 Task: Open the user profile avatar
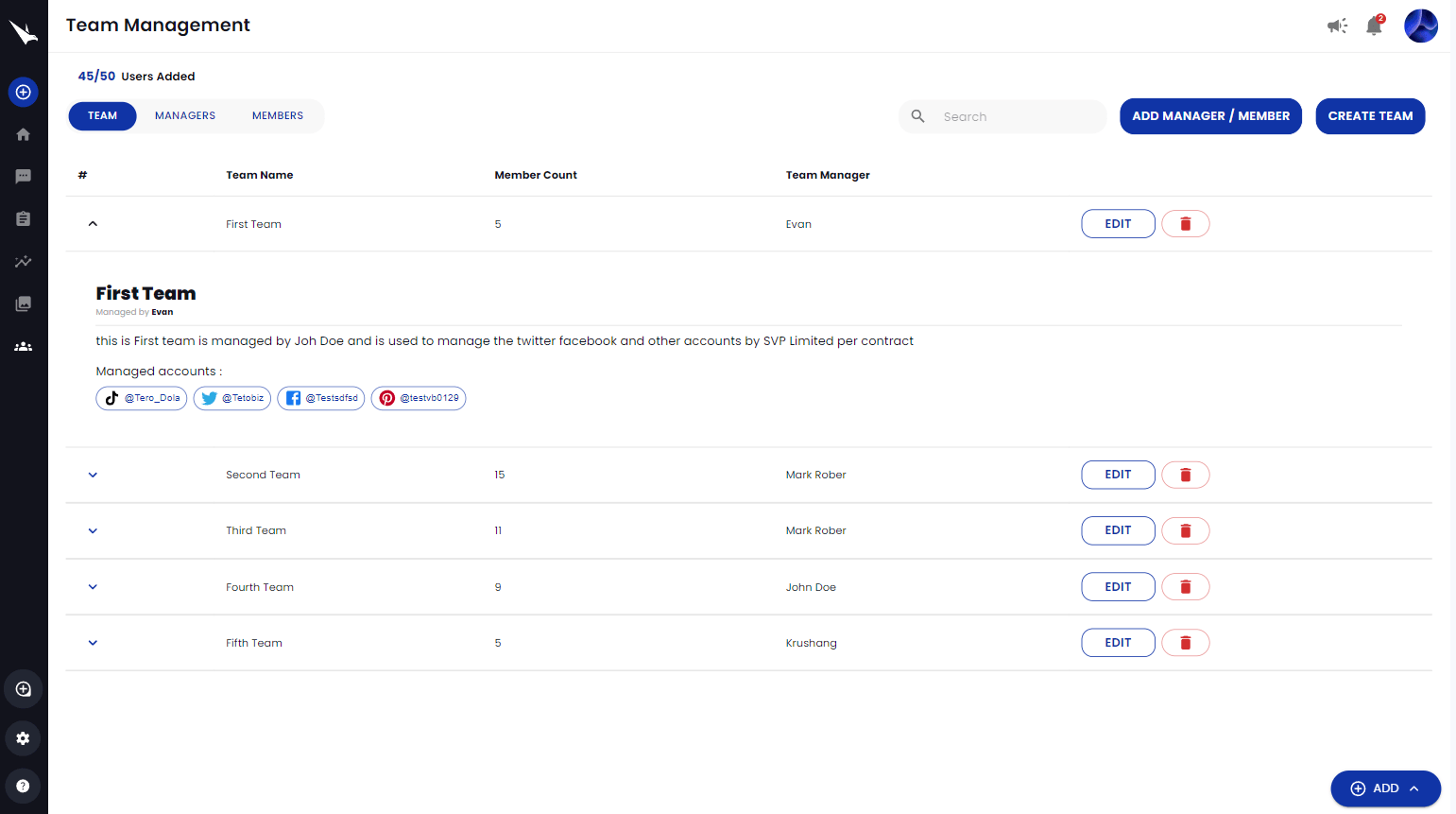1420,26
